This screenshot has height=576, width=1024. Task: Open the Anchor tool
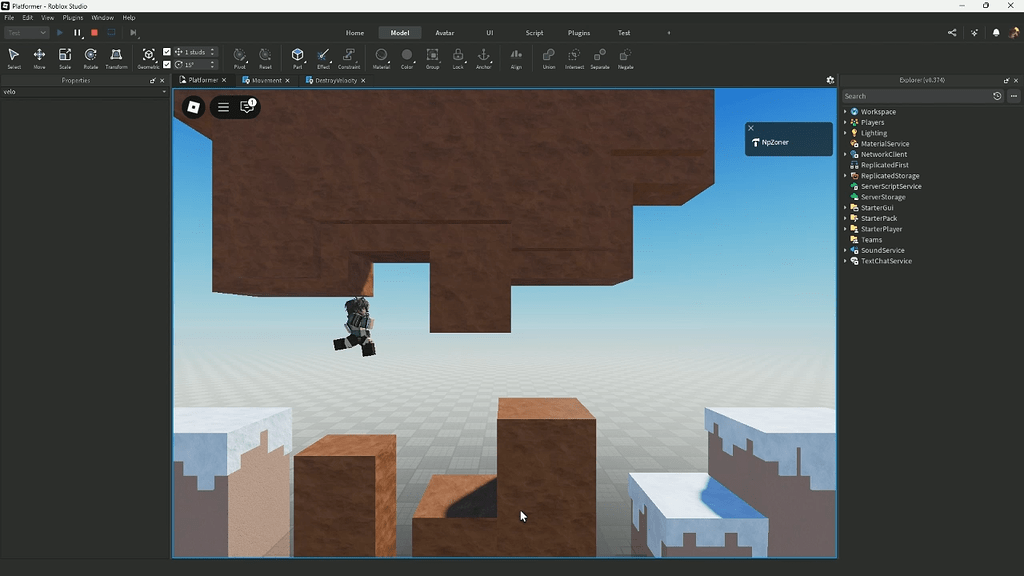485,57
